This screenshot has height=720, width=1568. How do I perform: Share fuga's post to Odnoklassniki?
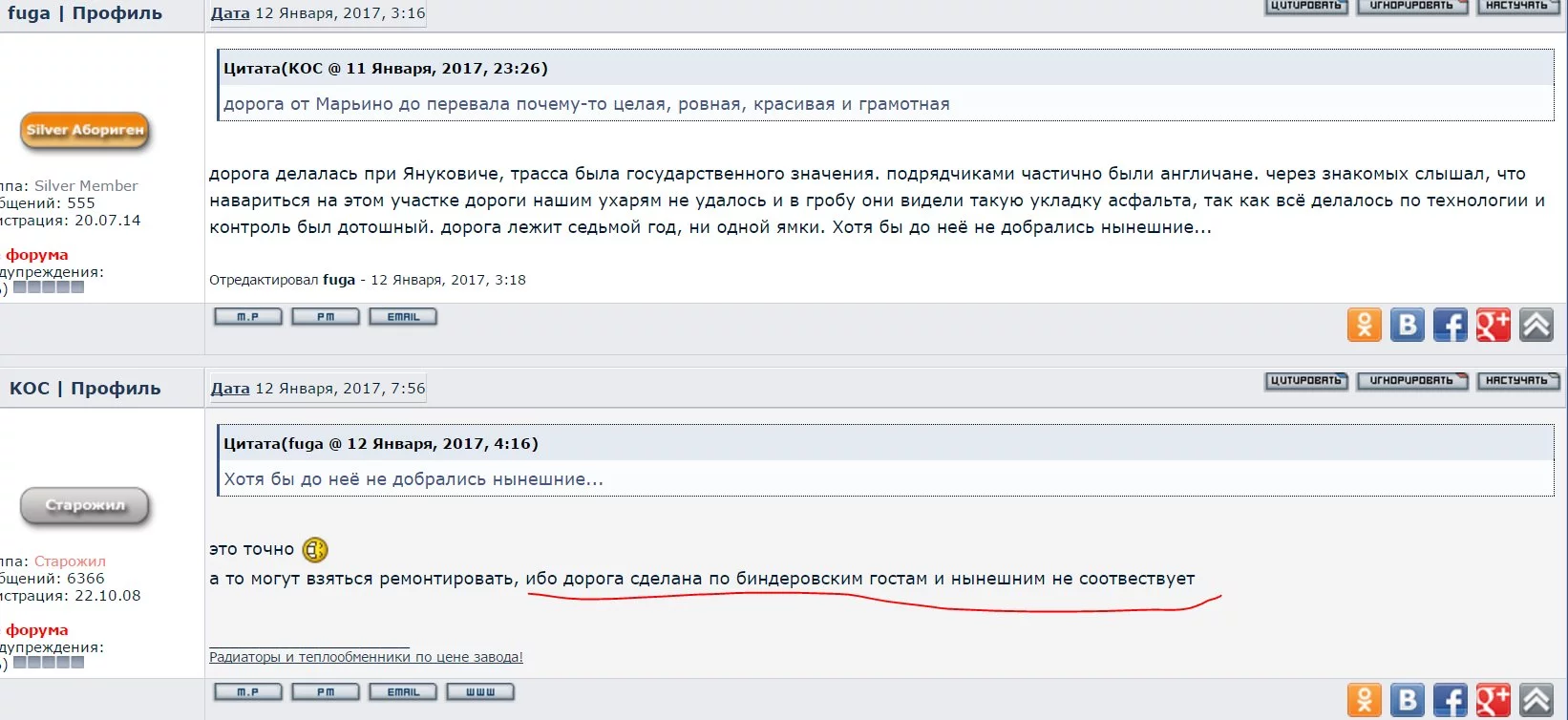1365,325
